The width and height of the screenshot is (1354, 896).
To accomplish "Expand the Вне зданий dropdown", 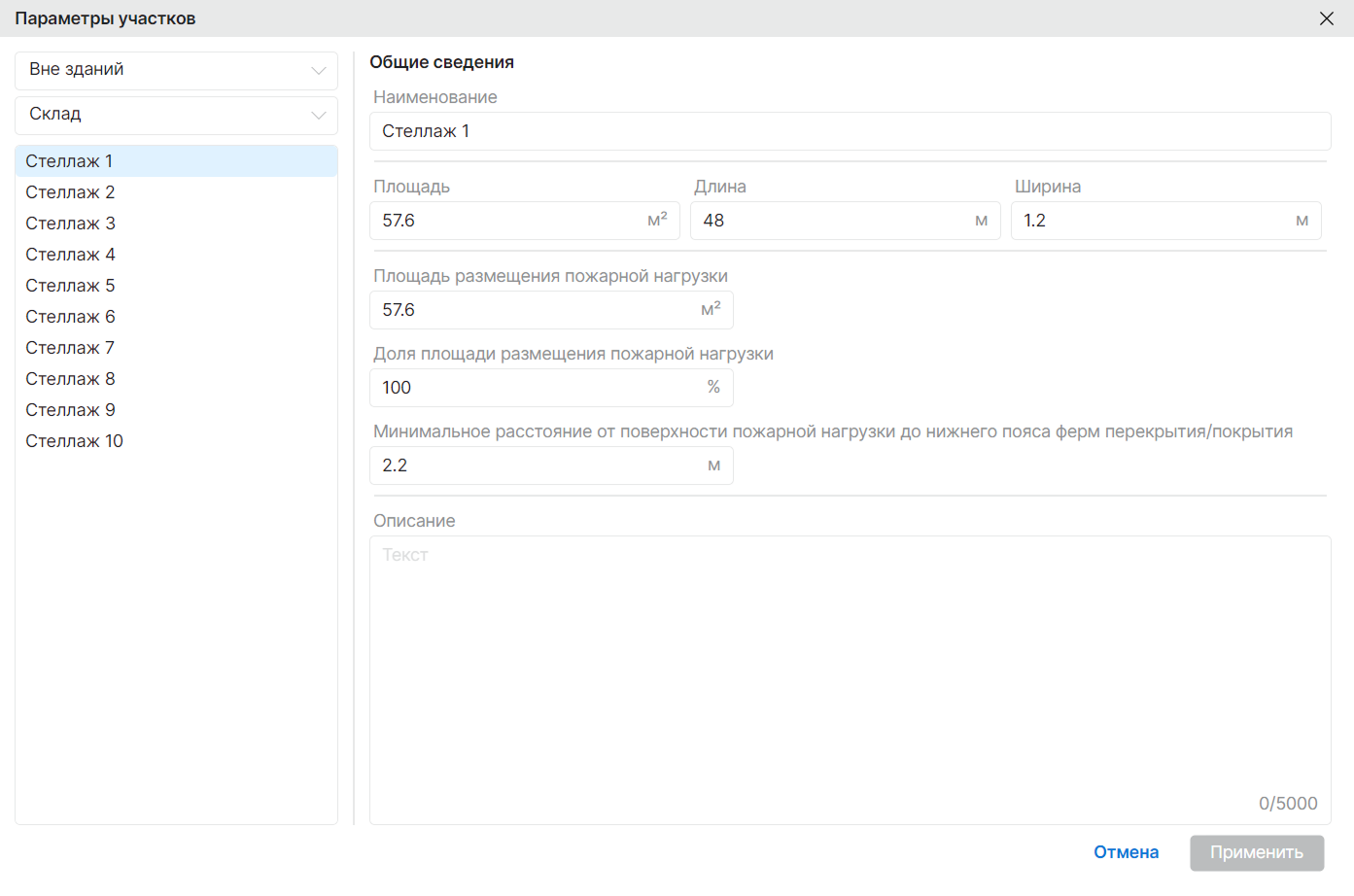I will (x=176, y=70).
